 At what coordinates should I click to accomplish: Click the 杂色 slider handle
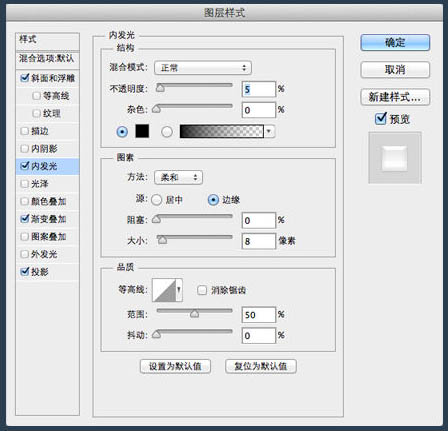(x=156, y=109)
